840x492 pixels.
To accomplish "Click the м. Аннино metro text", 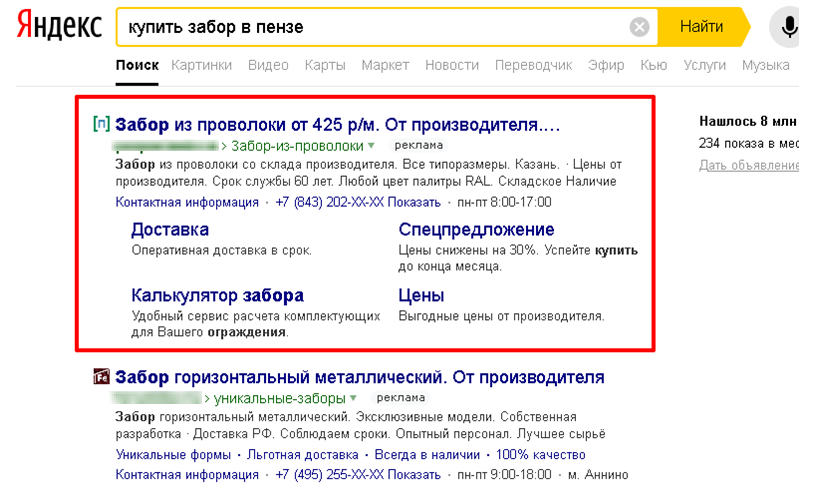I will (598, 475).
